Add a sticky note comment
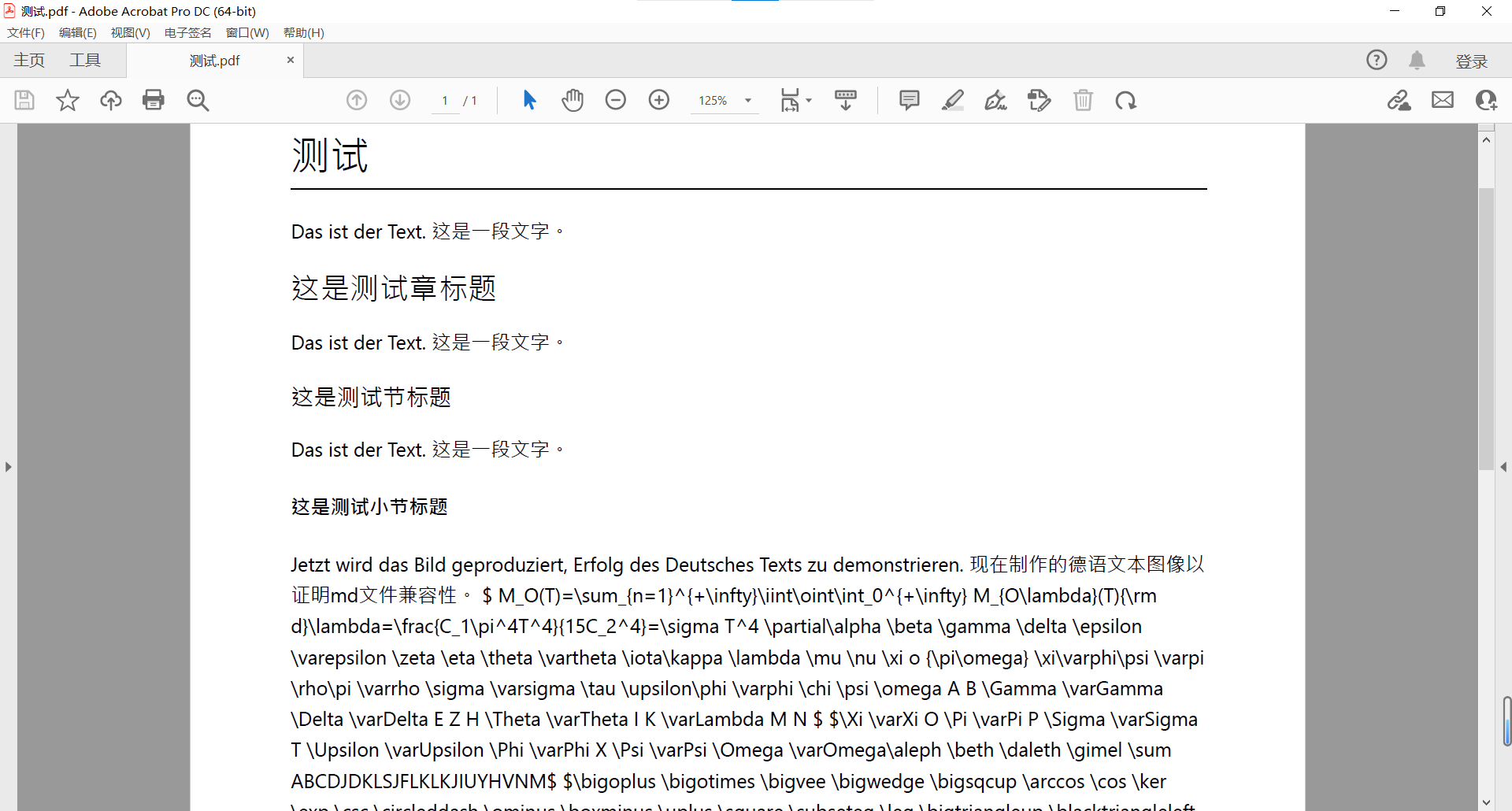This screenshot has height=811, width=1512. [x=910, y=100]
